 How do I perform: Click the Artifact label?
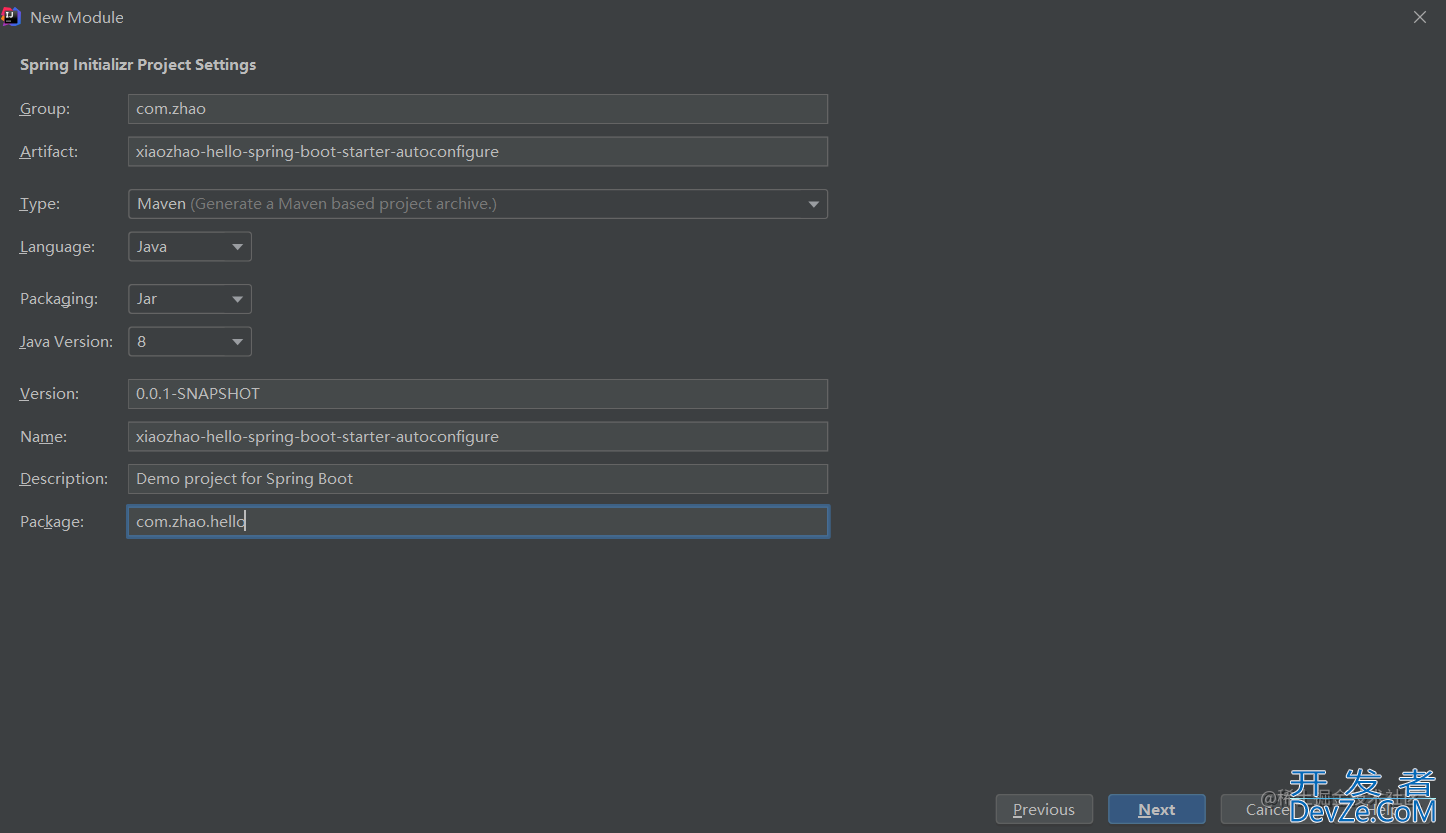click(x=49, y=152)
